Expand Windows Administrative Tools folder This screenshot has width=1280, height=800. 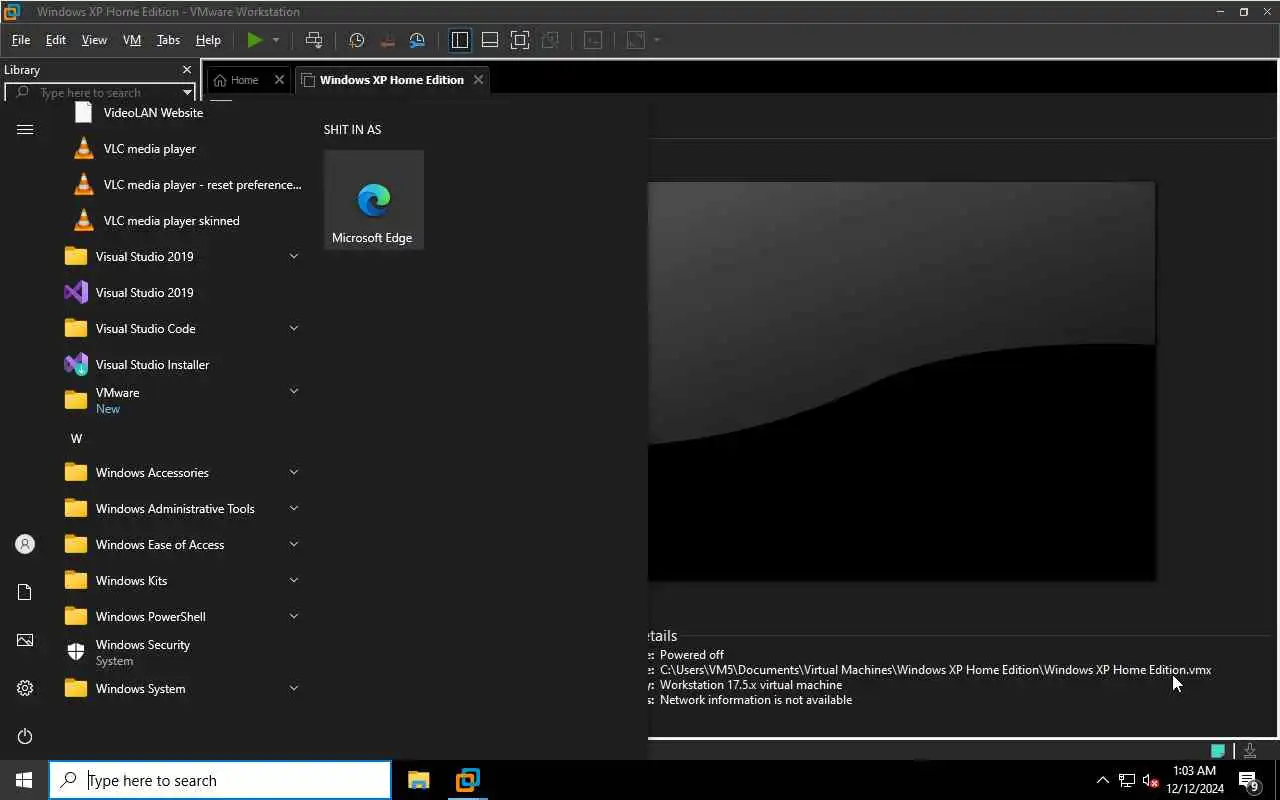coord(180,508)
